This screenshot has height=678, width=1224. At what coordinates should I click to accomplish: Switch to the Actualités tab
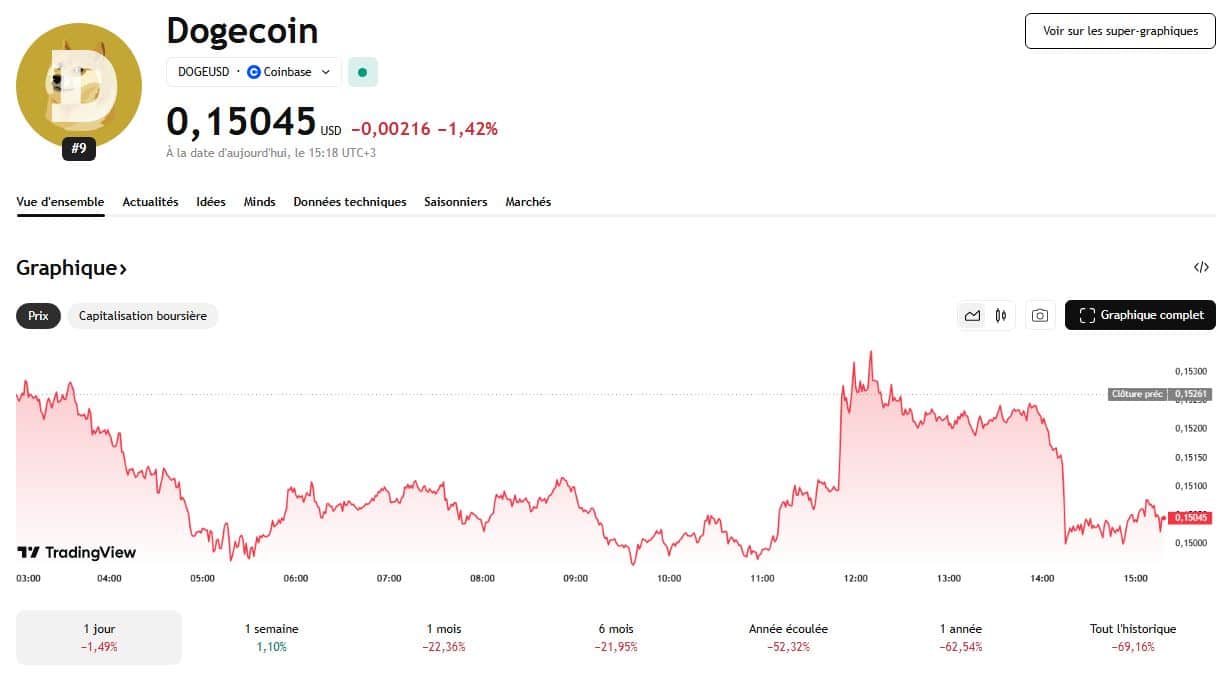tap(150, 202)
